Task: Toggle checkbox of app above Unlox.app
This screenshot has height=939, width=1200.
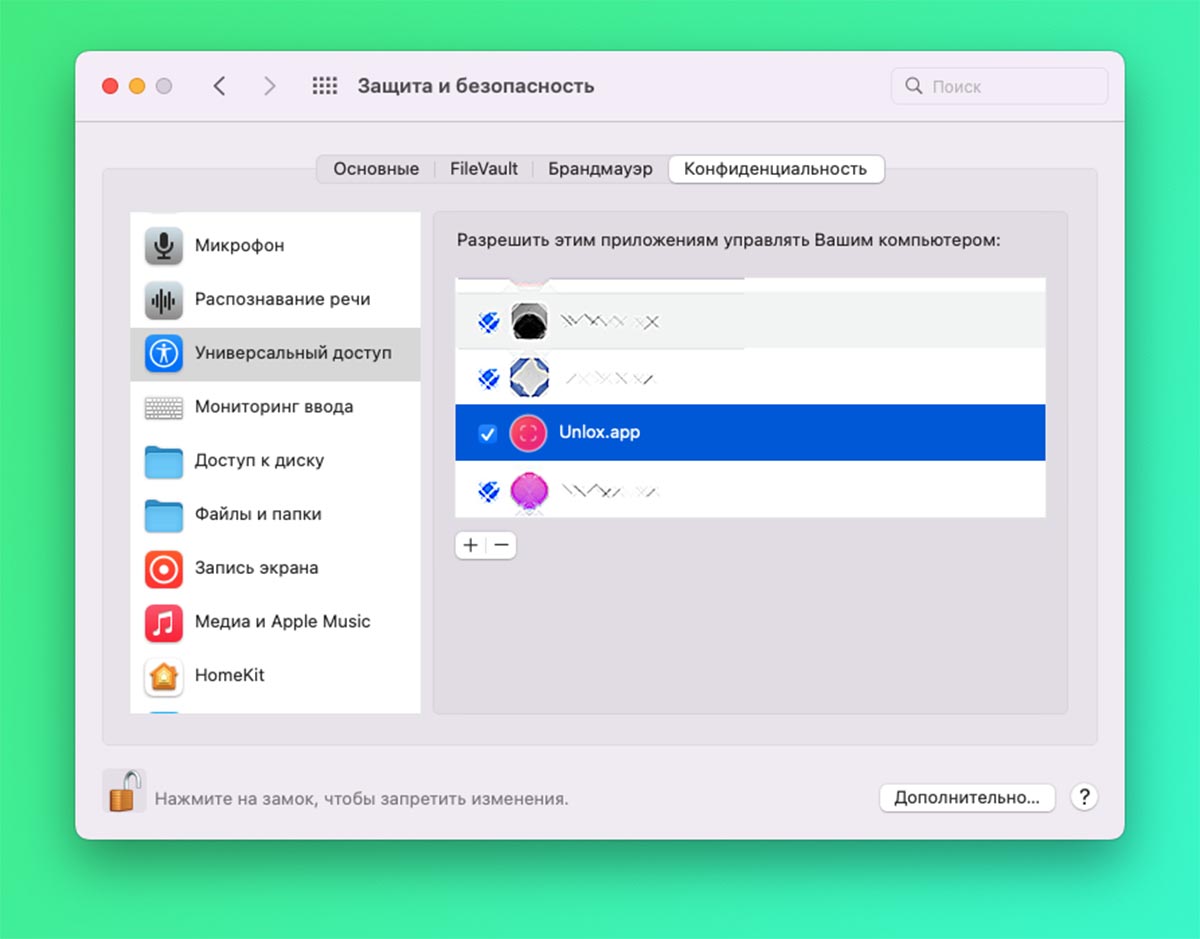Action: [487, 378]
